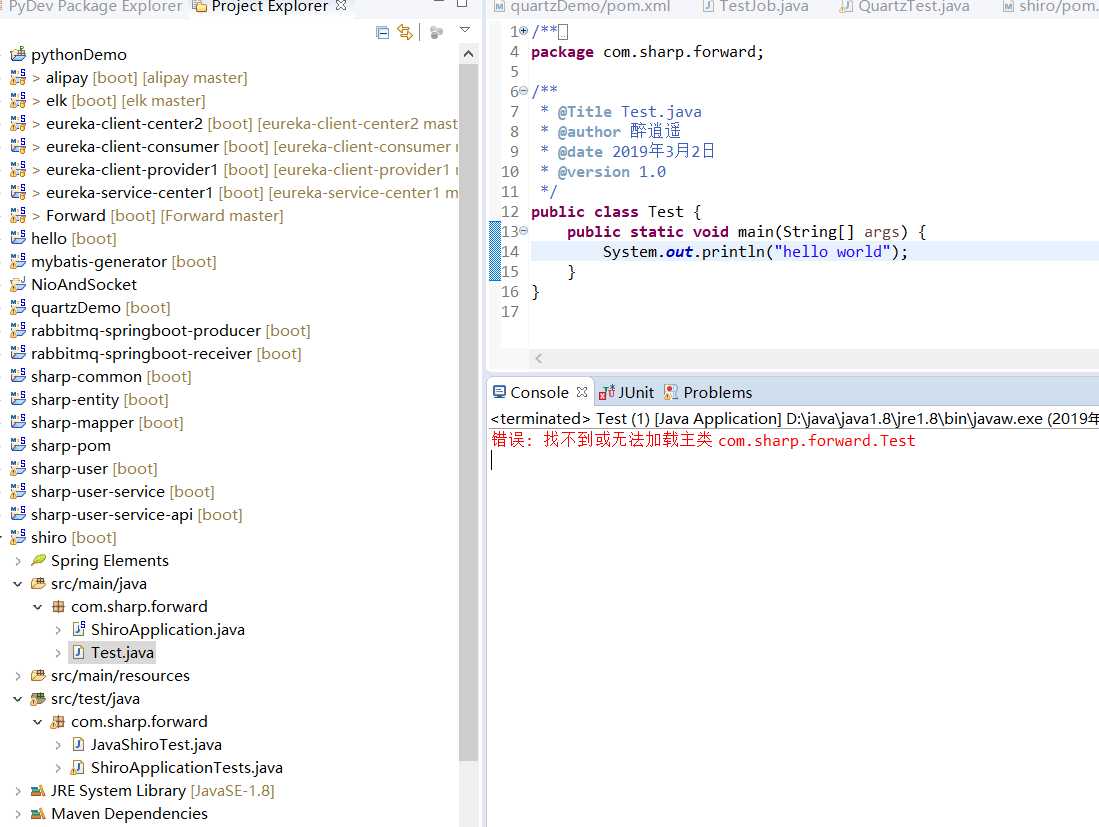The height and width of the screenshot is (827, 1099).
Task: Switch to QuartzTest.java editor tab
Action: coord(905,6)
